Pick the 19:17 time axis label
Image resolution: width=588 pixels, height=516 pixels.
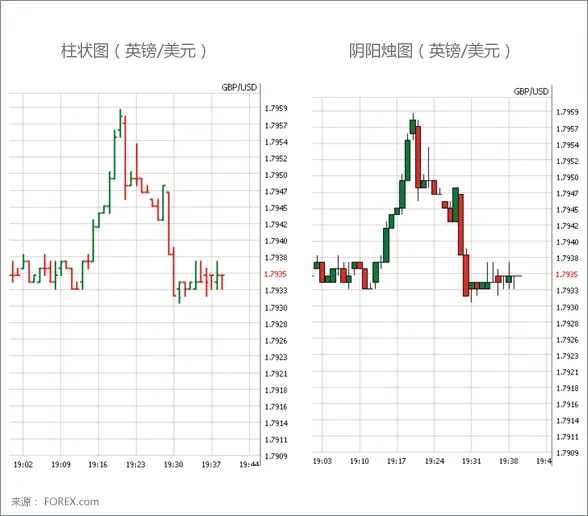396,461
